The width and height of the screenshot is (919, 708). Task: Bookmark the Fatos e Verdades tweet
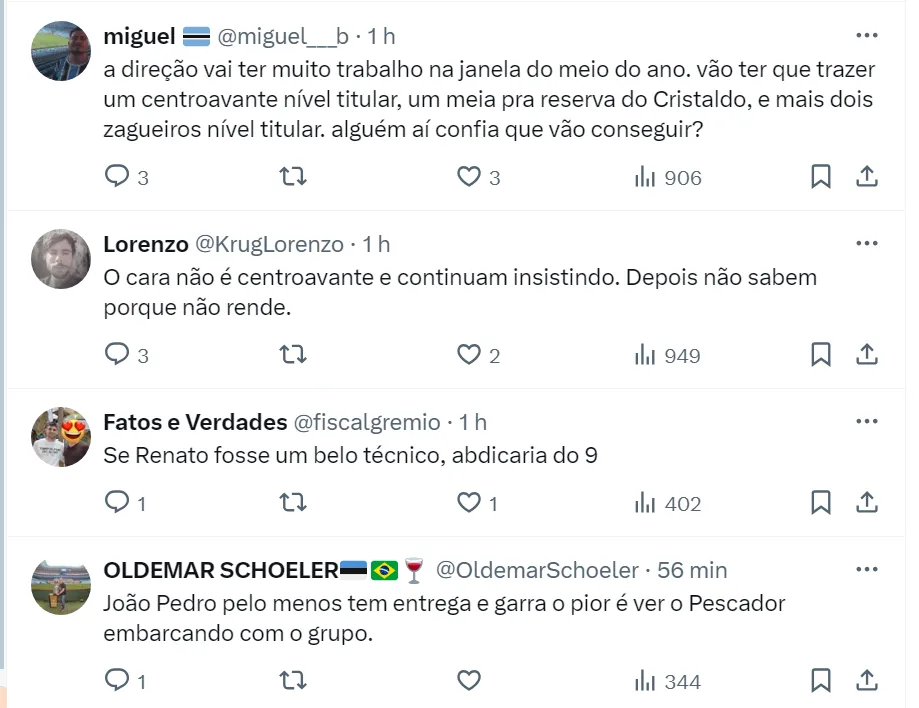point(820,502)
